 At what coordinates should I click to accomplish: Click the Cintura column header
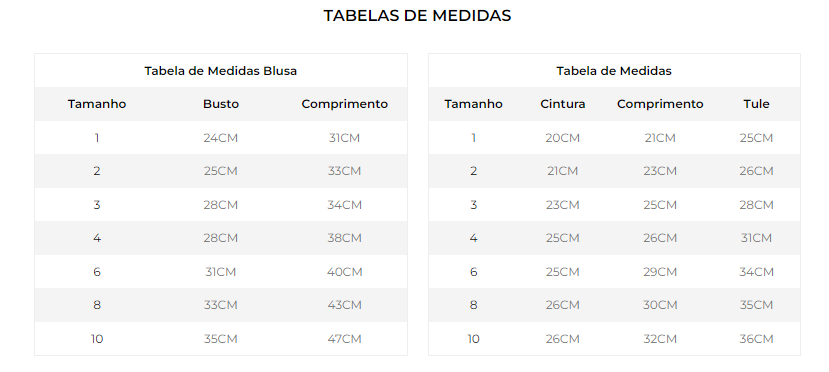(x=563, y=104)
